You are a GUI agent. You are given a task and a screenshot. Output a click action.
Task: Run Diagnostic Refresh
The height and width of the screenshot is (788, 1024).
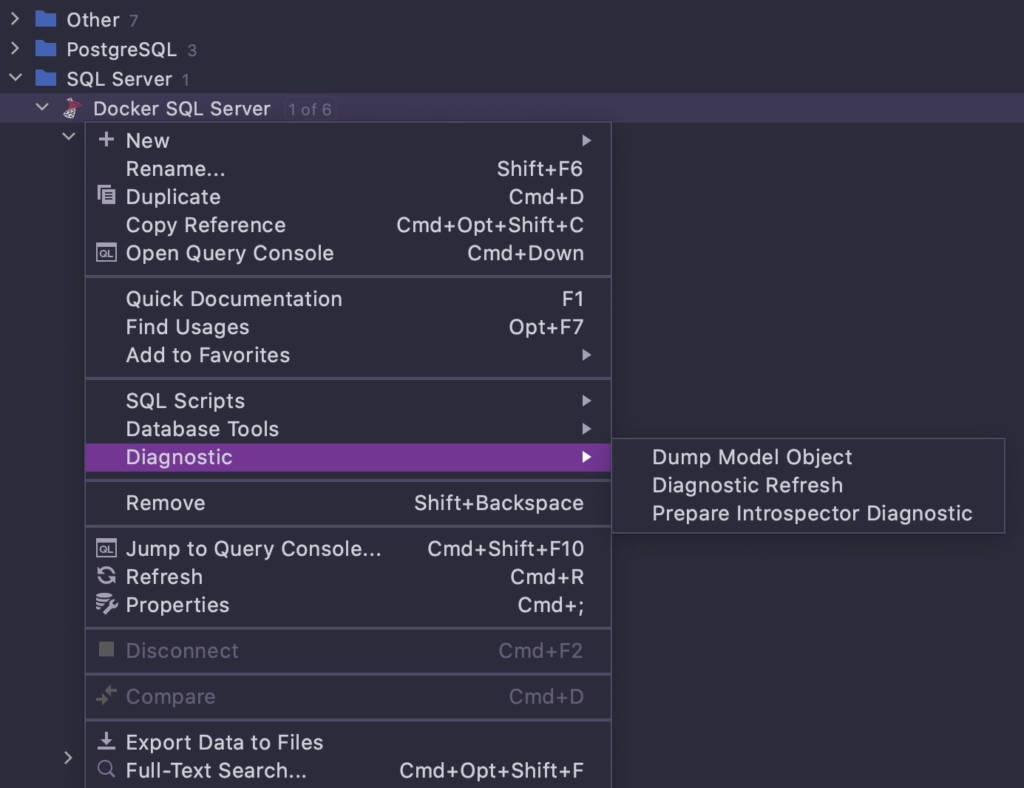coord(808,485)
